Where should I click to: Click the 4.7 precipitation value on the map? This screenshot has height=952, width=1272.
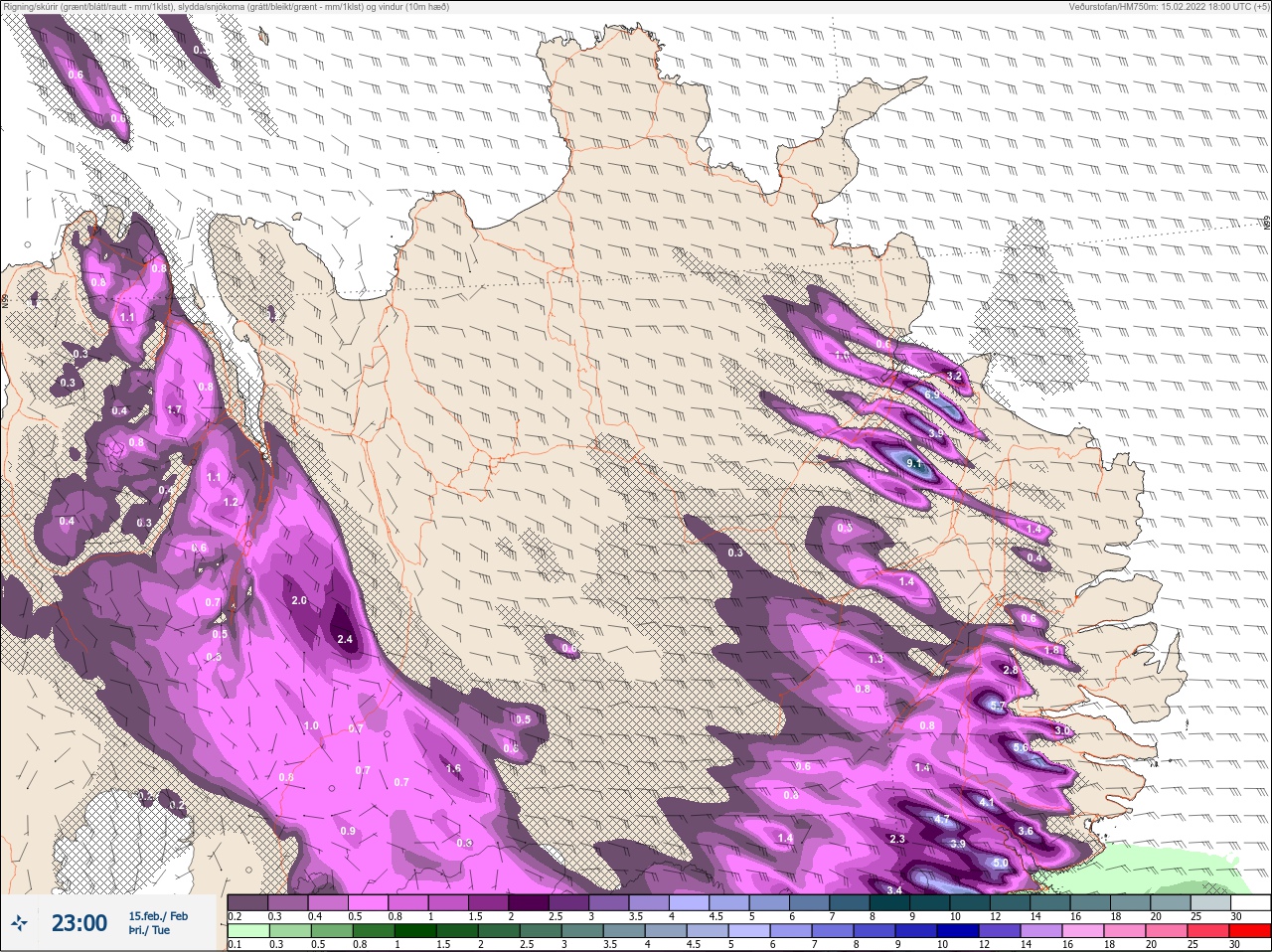click(x=943, y=820)
